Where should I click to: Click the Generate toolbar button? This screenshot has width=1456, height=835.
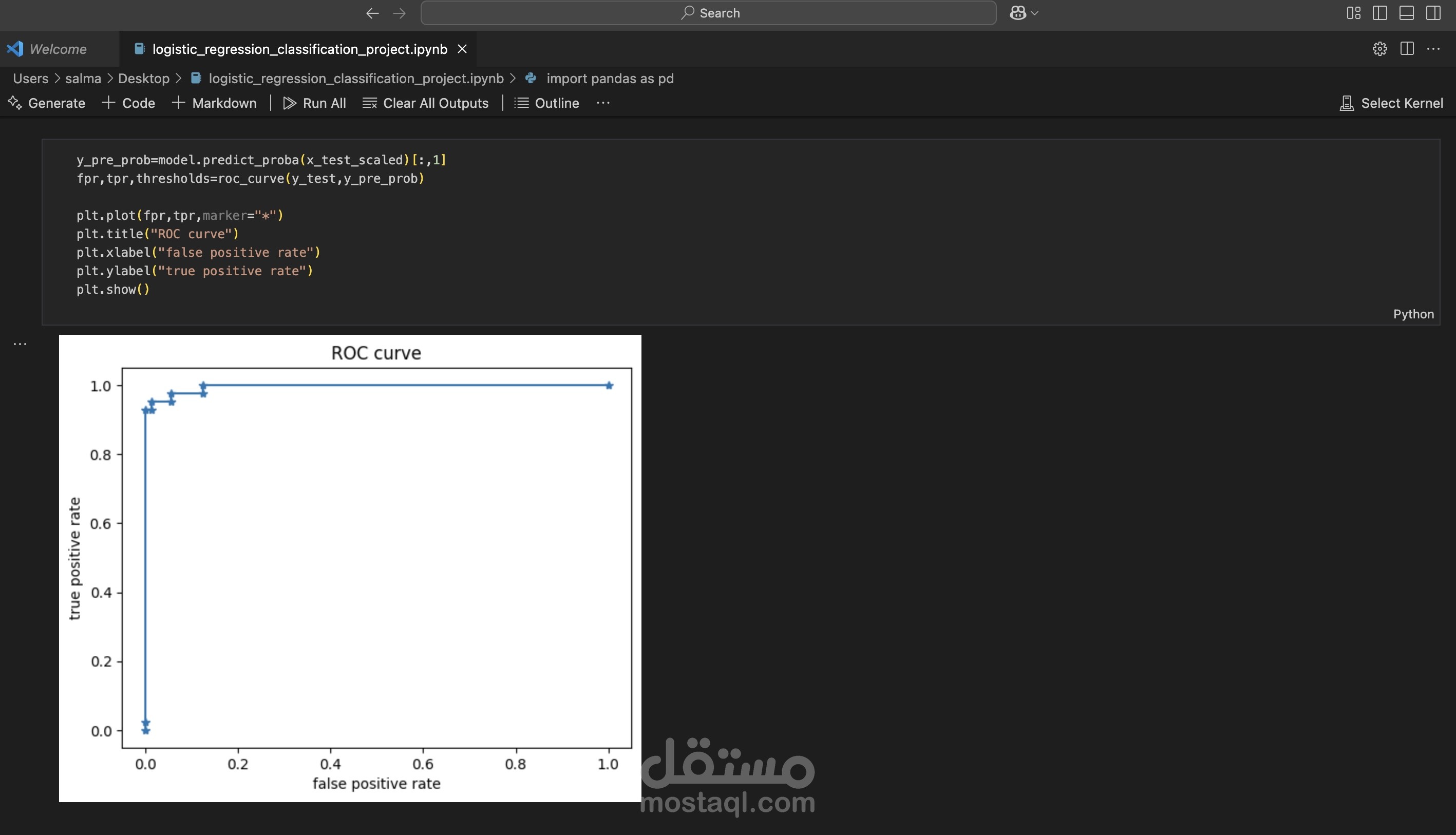pyautogui.click(x=46, y=103)
